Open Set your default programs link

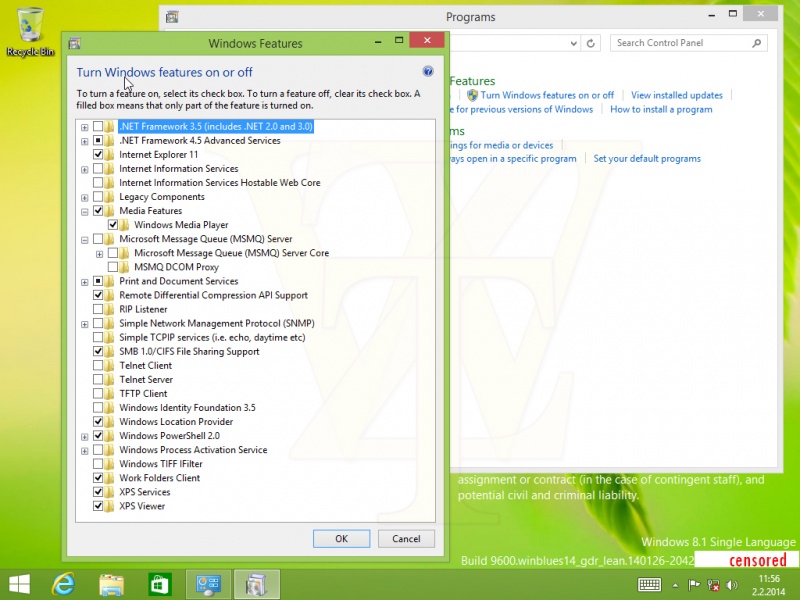[x=647, y=159]
